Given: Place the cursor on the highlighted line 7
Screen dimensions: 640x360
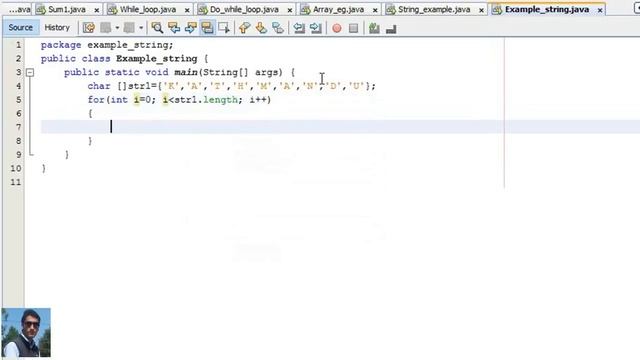Looking at the screenshot, I should click(x=340, y=127).
